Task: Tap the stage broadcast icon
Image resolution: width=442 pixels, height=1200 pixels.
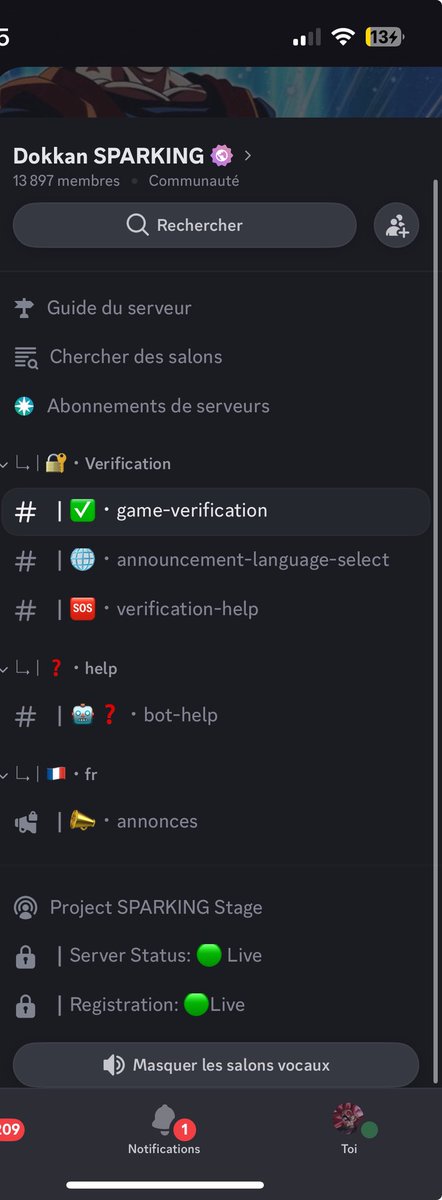Action: pos(26,907)
